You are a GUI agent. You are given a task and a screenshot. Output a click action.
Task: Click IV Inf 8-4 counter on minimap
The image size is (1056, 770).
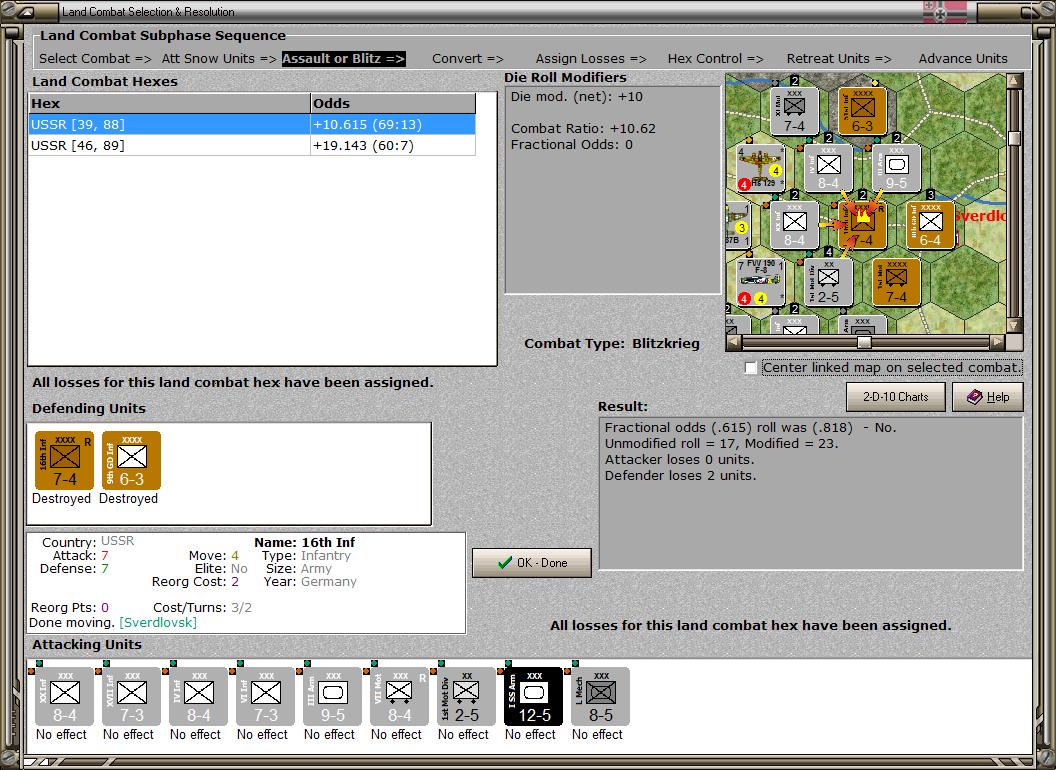pyautogui.click(x=828, y=168)
